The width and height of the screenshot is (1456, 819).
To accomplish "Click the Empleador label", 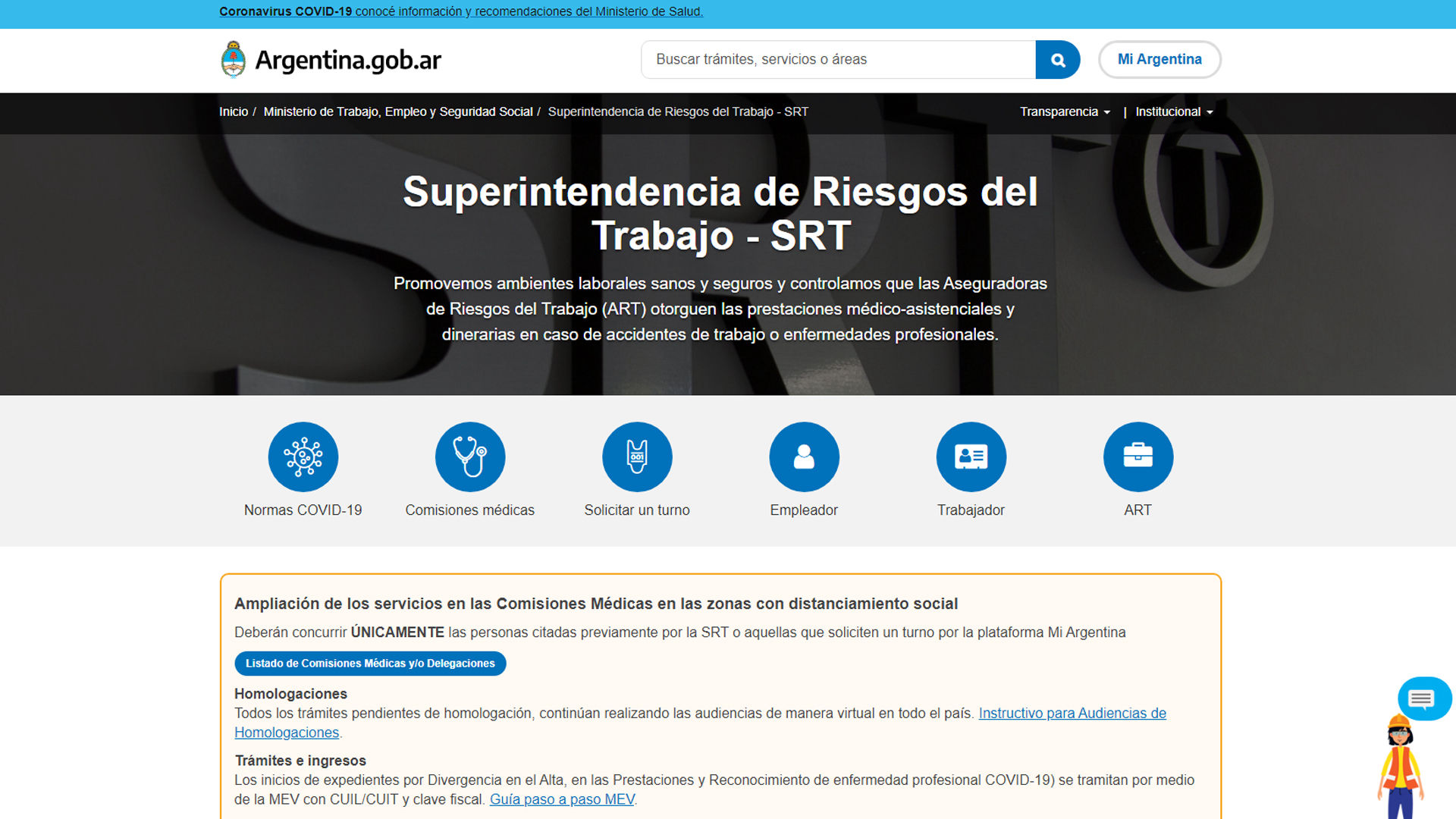I will click(804, 510).
